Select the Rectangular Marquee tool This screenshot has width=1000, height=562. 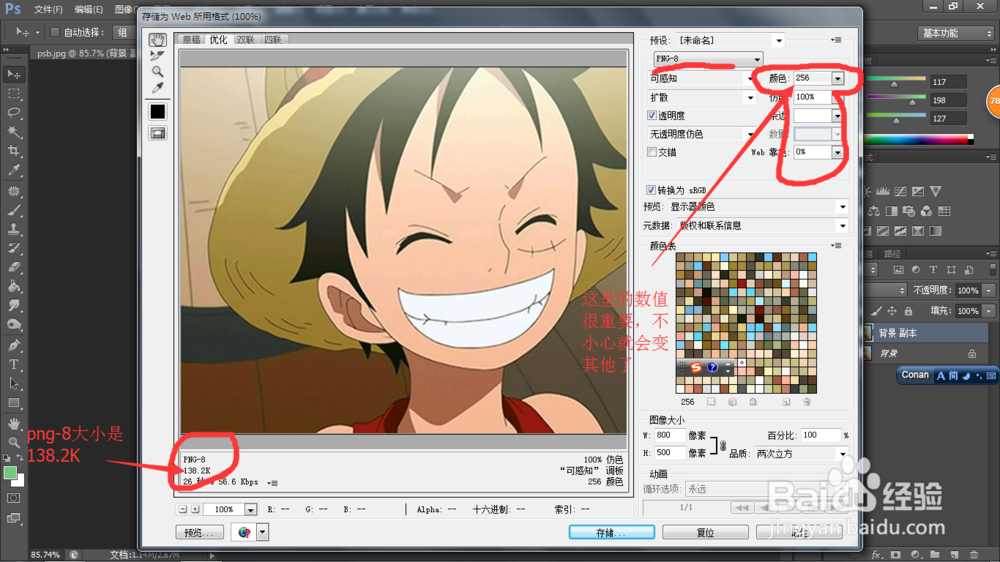[13, 94]
